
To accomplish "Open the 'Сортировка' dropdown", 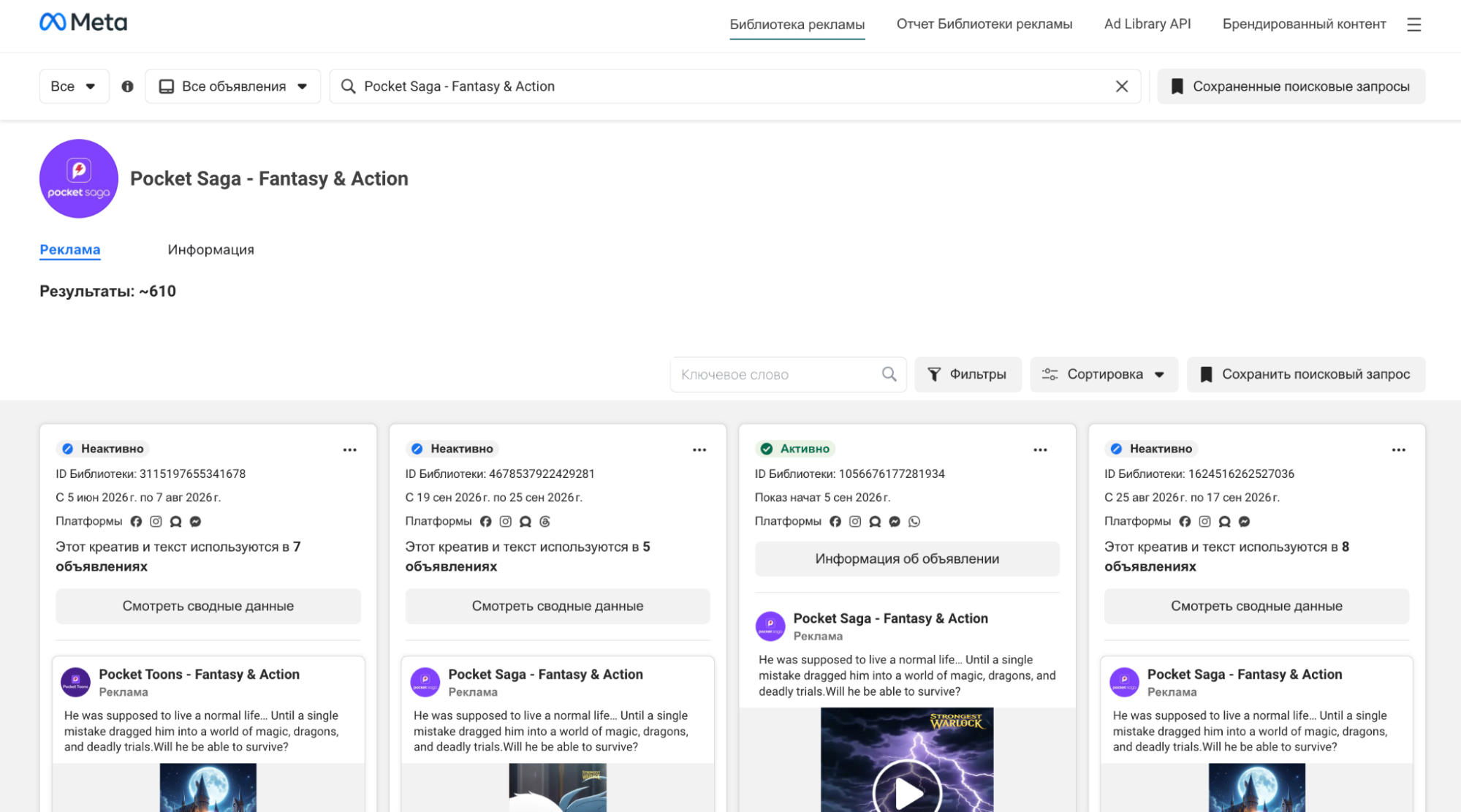I will click(x=1103, y=374).
